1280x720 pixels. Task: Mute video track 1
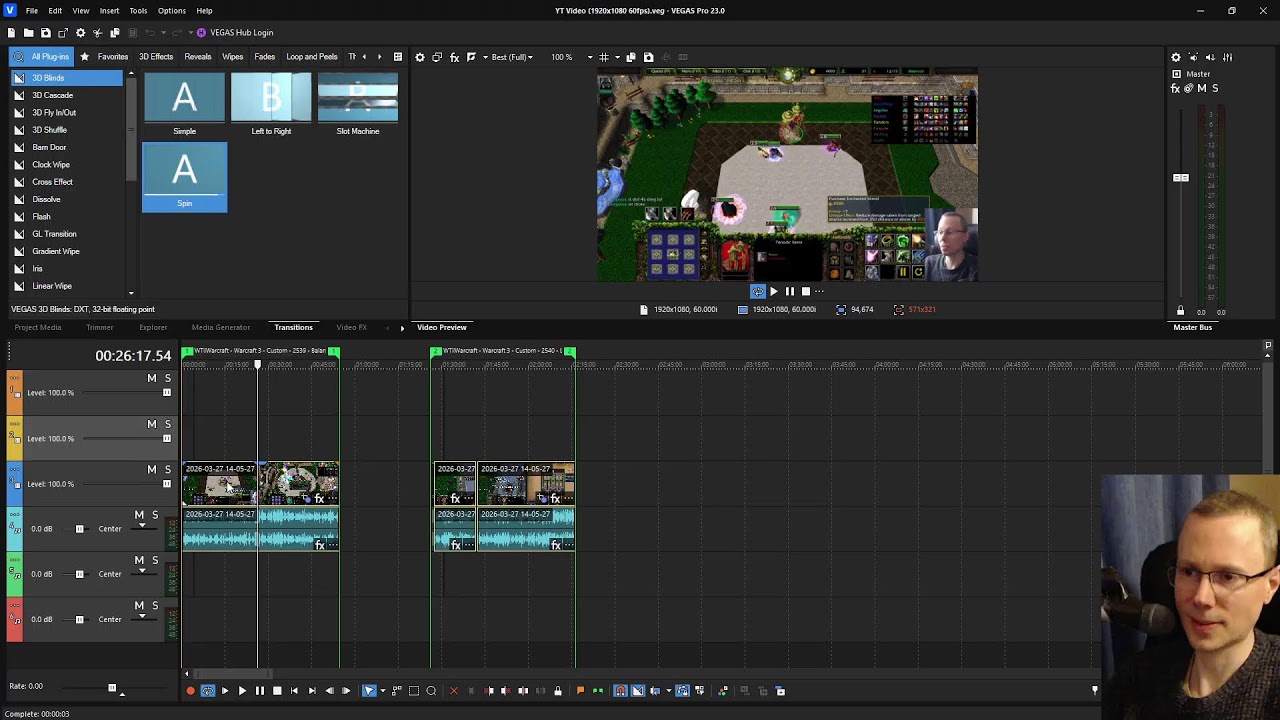(x=152, y=378)
